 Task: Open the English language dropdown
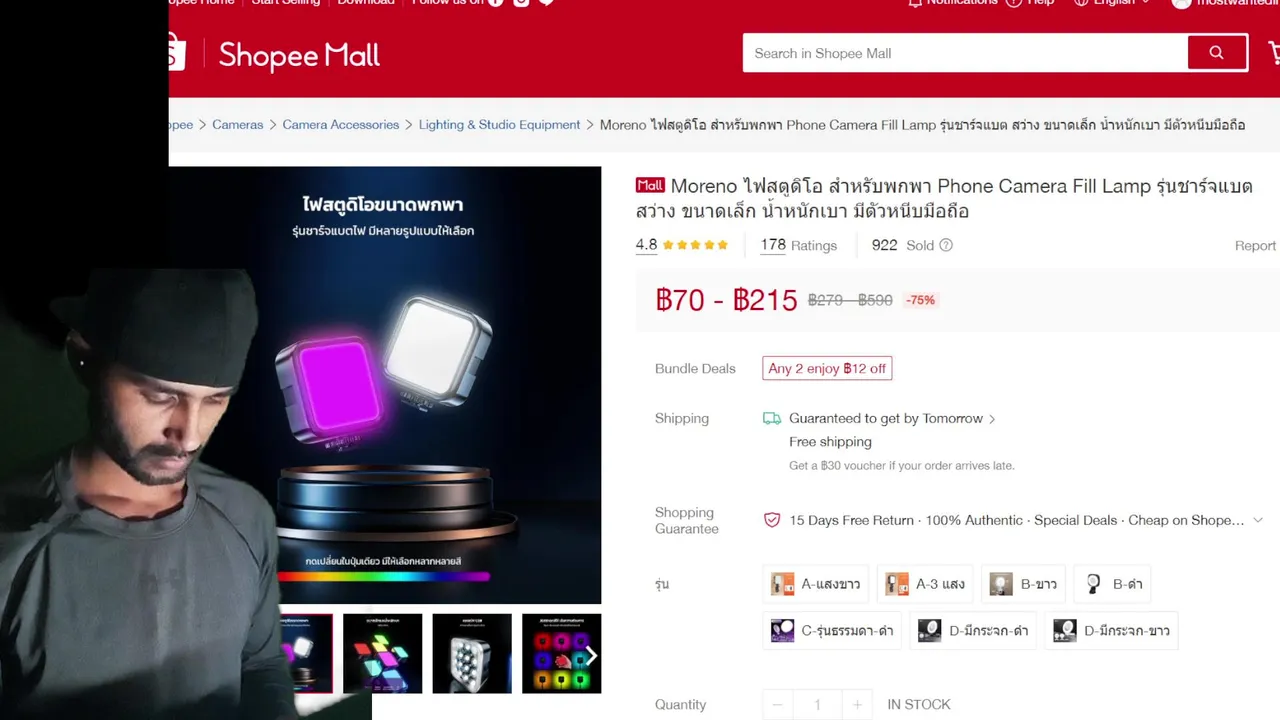click(1111, 2)
